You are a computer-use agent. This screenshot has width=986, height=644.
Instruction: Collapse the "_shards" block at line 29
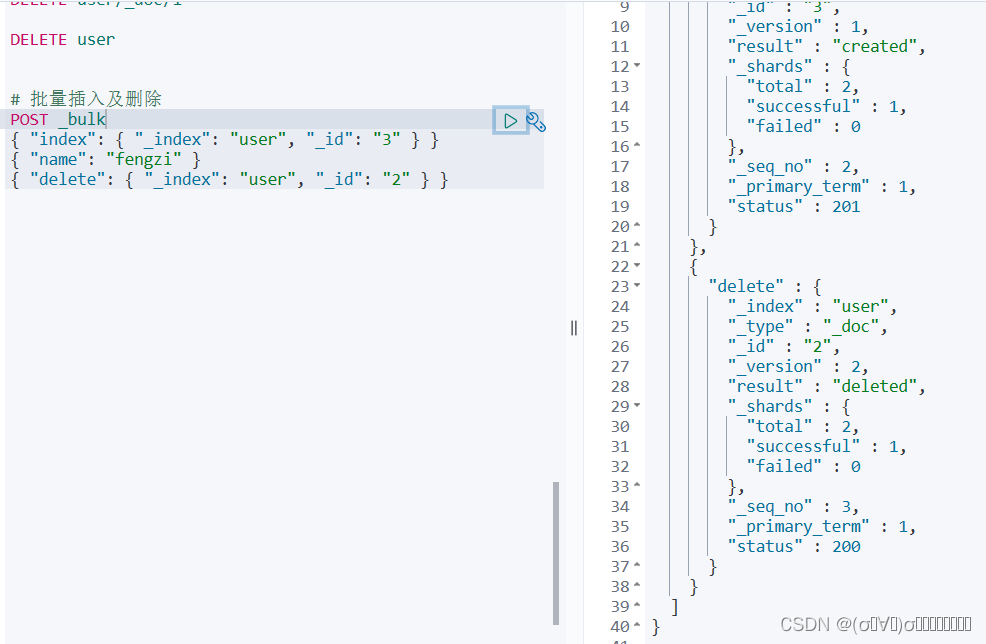pos(637,406)
